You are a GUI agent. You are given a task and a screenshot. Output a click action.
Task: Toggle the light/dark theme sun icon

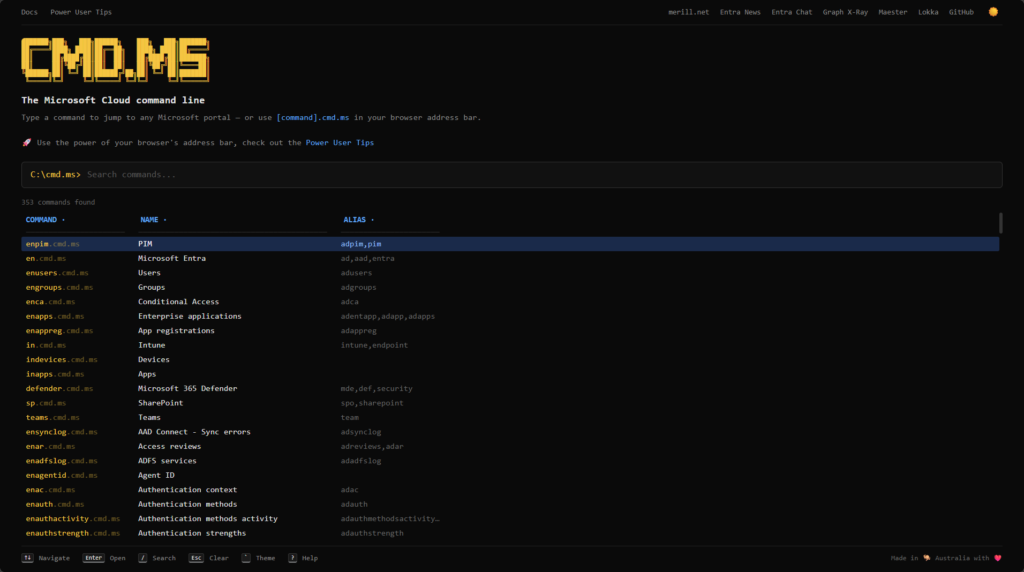click(993, 12)
